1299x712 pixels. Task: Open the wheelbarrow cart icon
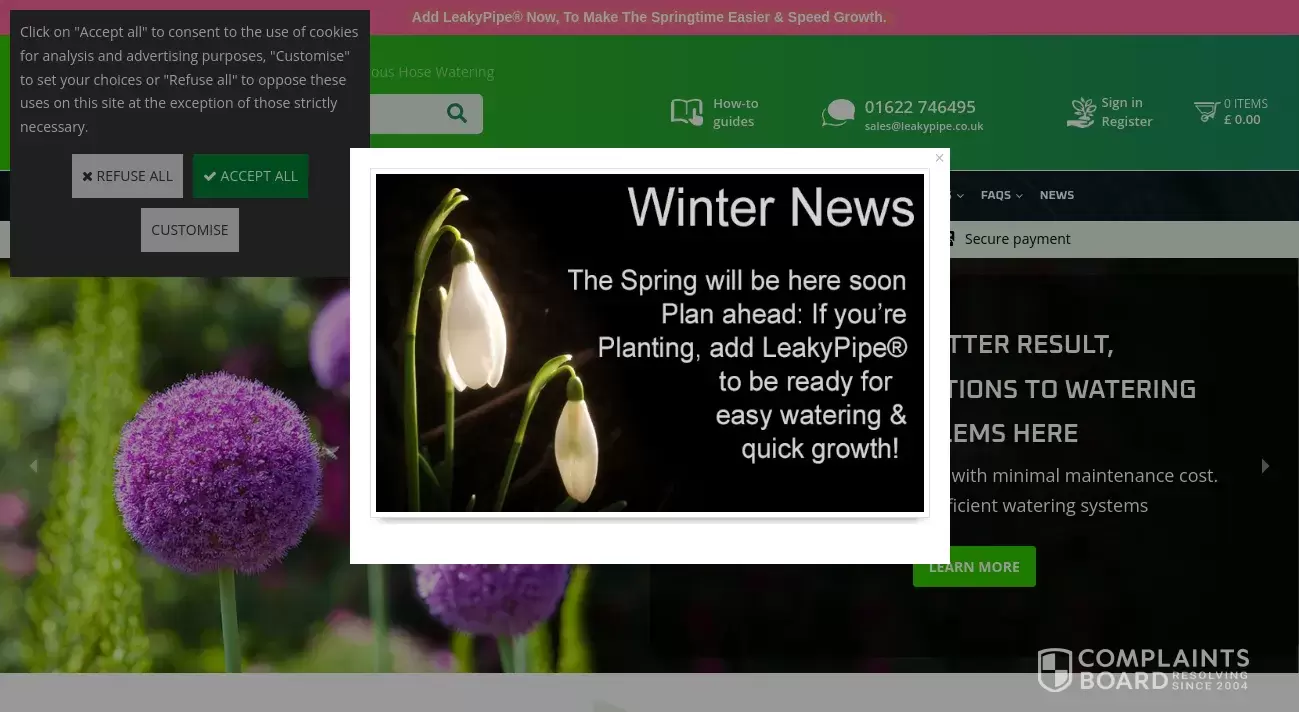(x=1206, y=111)
